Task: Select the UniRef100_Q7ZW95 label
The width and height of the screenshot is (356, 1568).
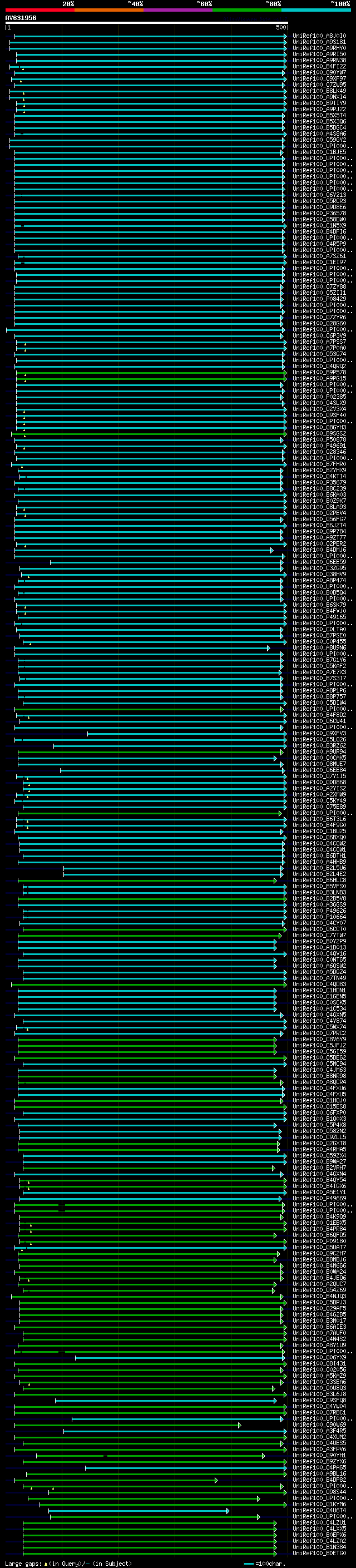Action: [x=319, y=85]
